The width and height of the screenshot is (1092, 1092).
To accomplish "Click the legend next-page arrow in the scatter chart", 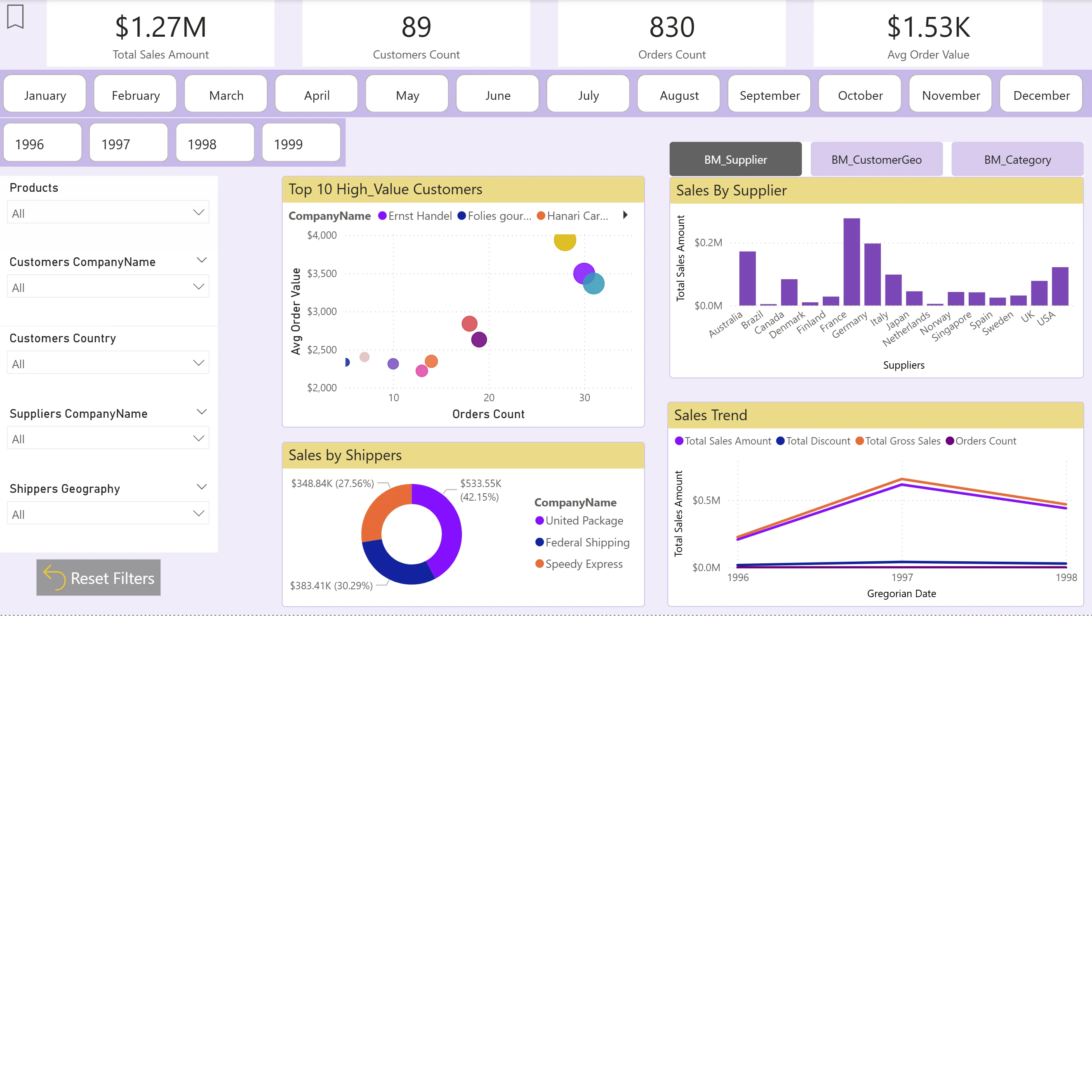I will [625, 215].
